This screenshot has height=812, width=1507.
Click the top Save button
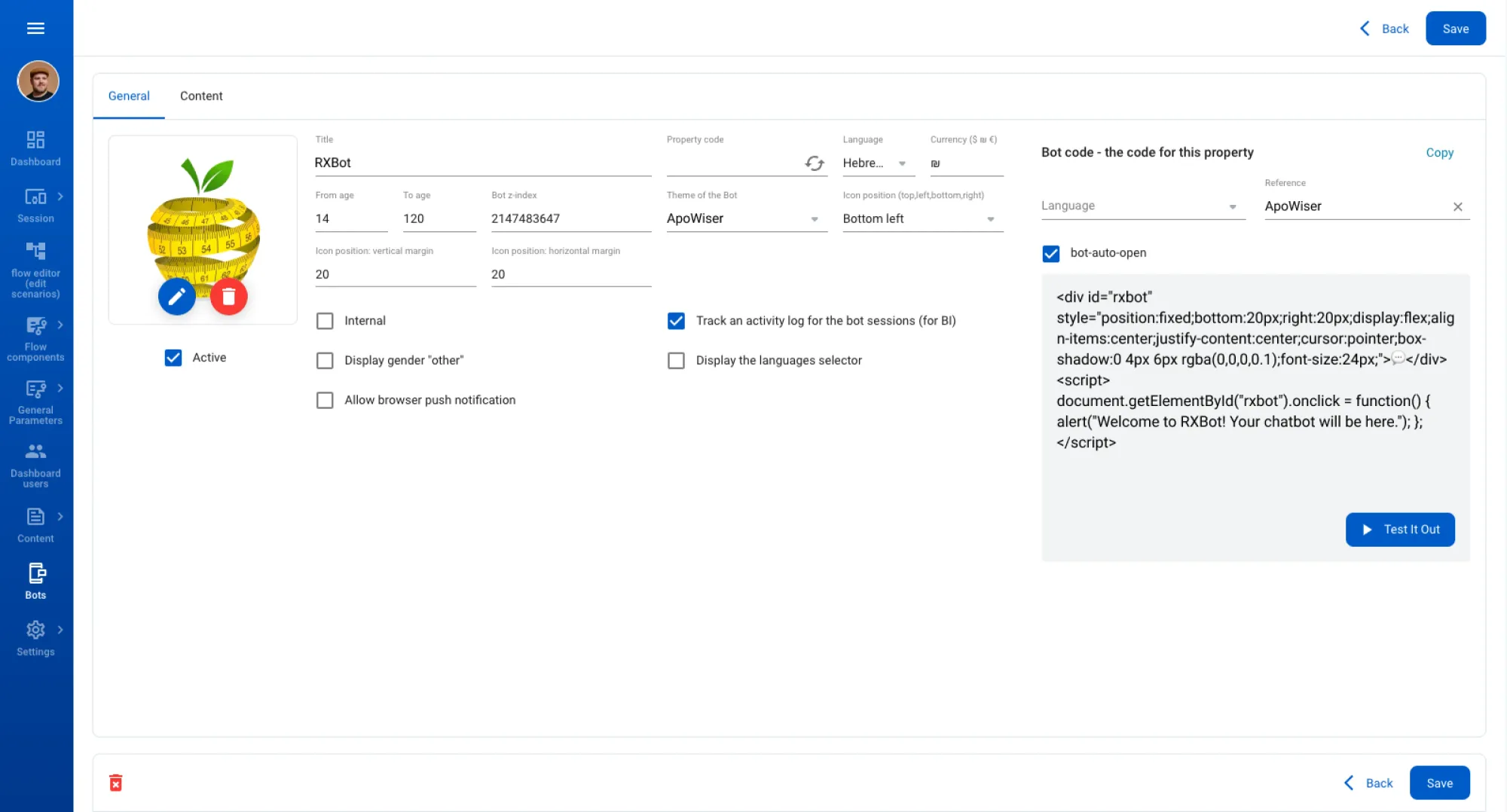(1456, 29)
